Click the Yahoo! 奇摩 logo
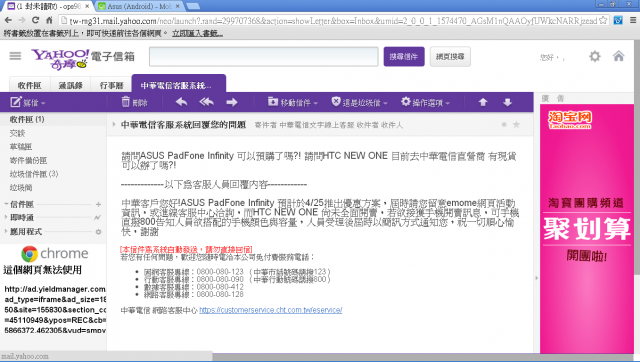Image resolution: width=640 pixels, height=362 pixels. 60,60
